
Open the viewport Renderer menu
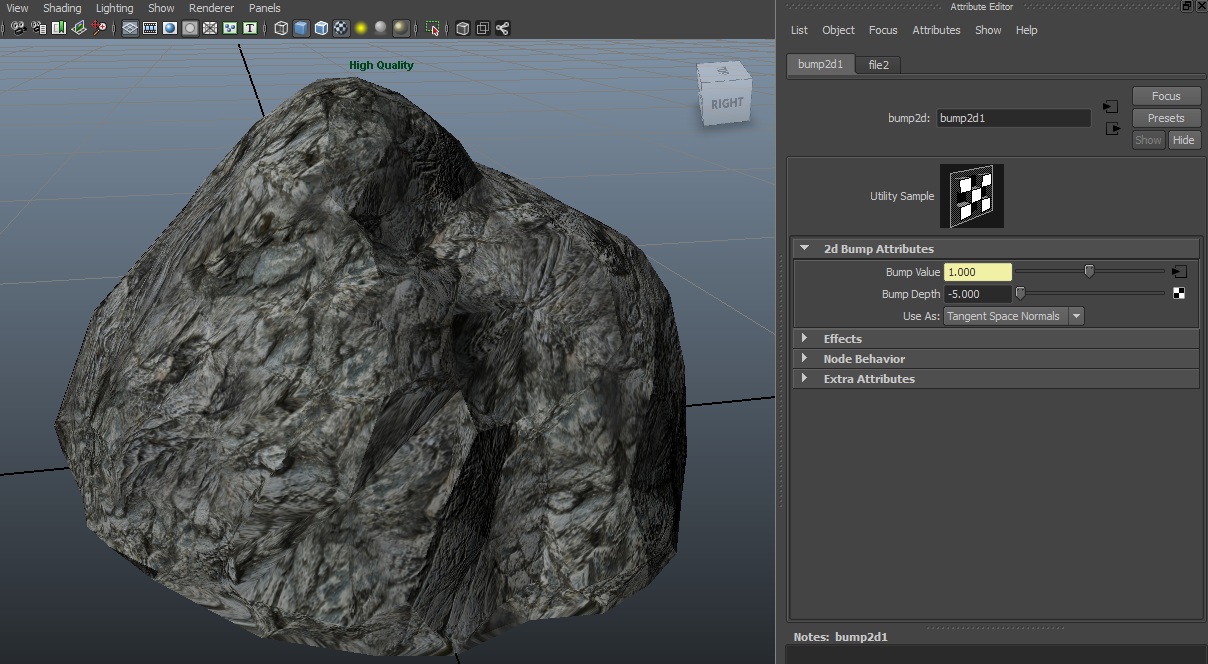click(x=211, y=8)
